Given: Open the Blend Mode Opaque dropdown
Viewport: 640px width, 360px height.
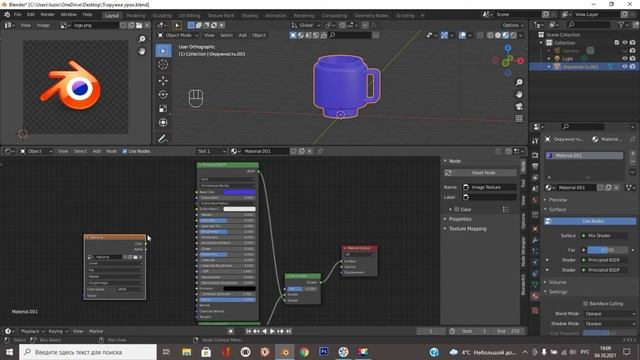Looking at the screenshot, I should (609, 314).
